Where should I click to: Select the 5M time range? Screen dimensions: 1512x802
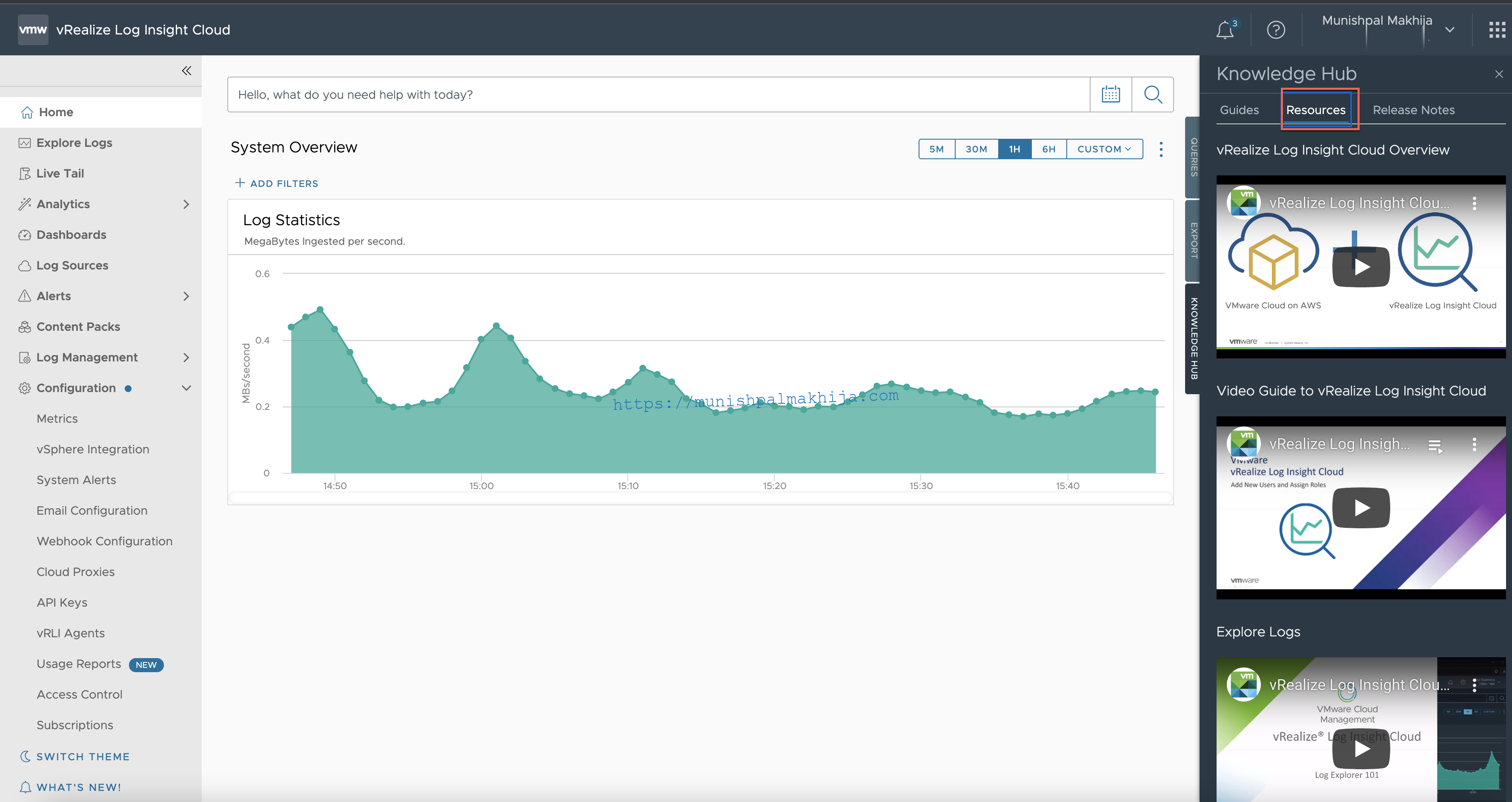click(937, 149)
